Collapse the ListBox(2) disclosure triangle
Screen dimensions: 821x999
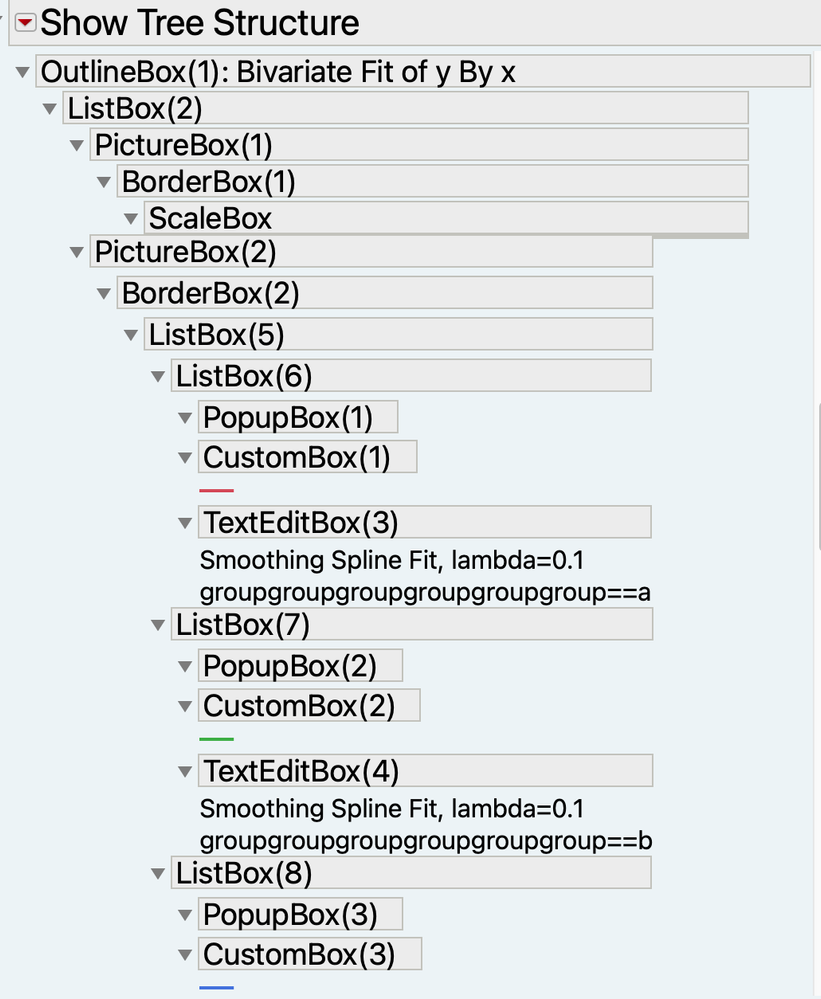click(50, 109)
